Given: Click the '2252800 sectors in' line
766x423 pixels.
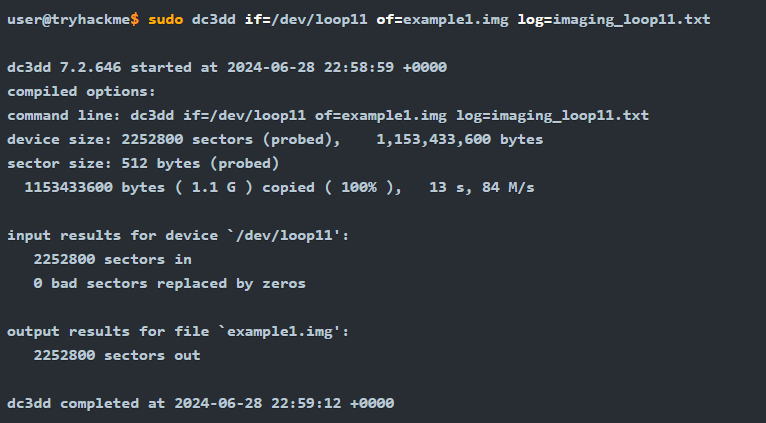Looking at the screenshot, I should [x=113, y=259].
